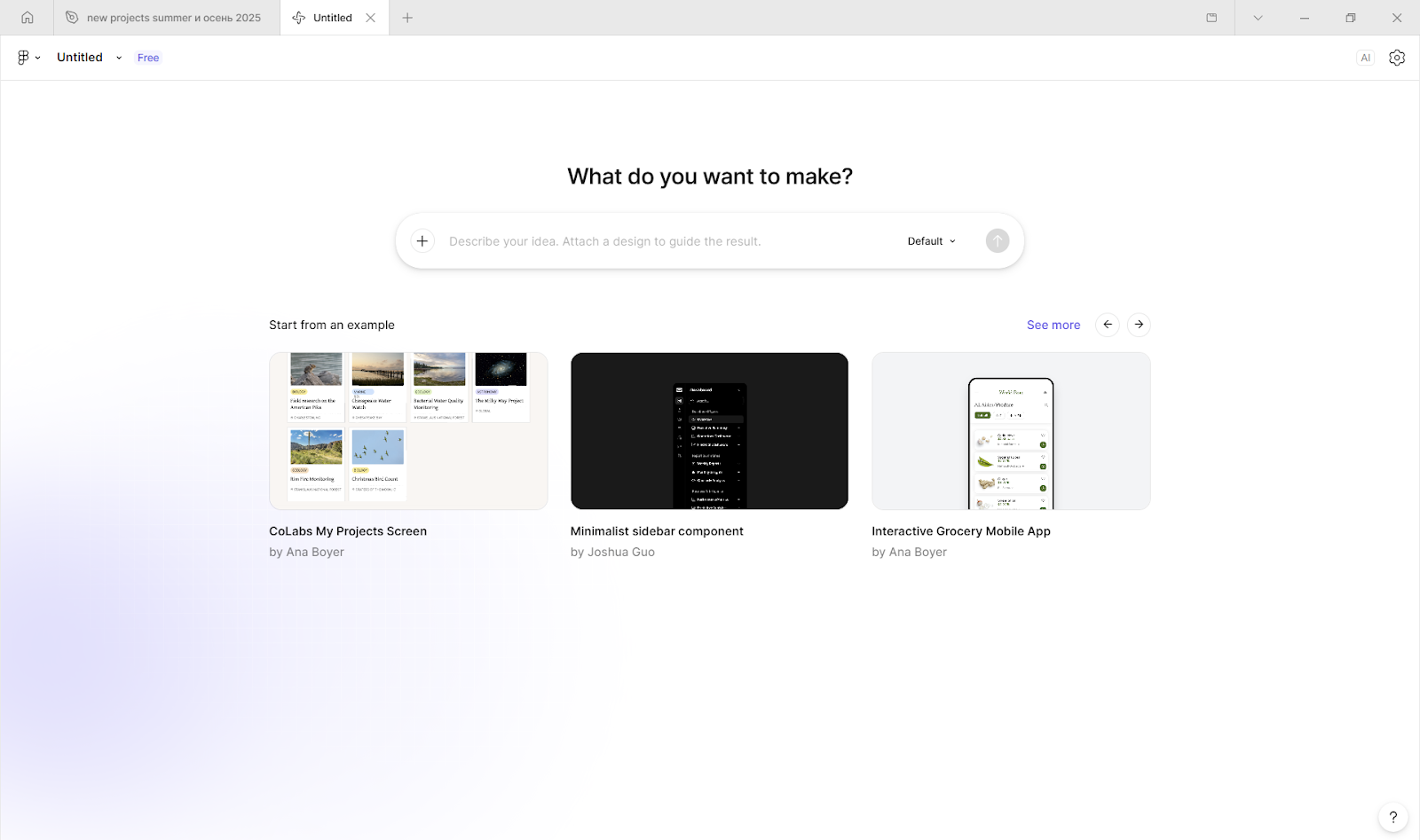Open a new tab with the plus
The height and width of the screenshot is (840, 1420).
(x=407, y=17)
